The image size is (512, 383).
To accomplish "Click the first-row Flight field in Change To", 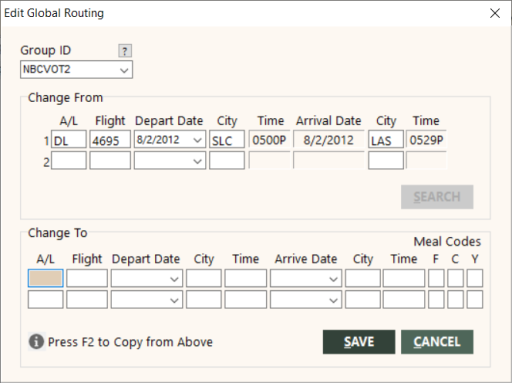I will click(87, 278).
